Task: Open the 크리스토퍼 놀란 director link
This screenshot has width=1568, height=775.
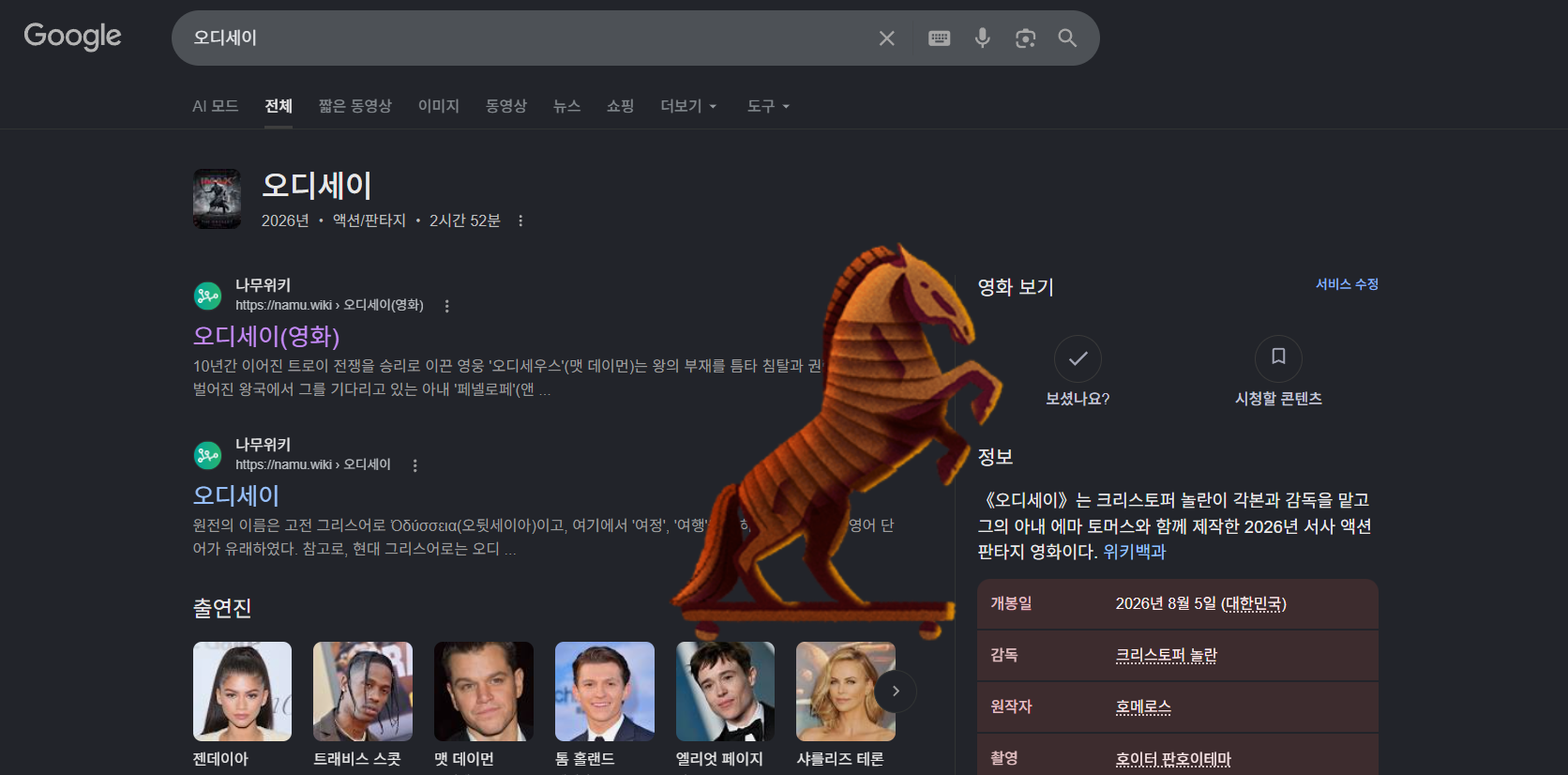Action: click(x=1166, y=655)
